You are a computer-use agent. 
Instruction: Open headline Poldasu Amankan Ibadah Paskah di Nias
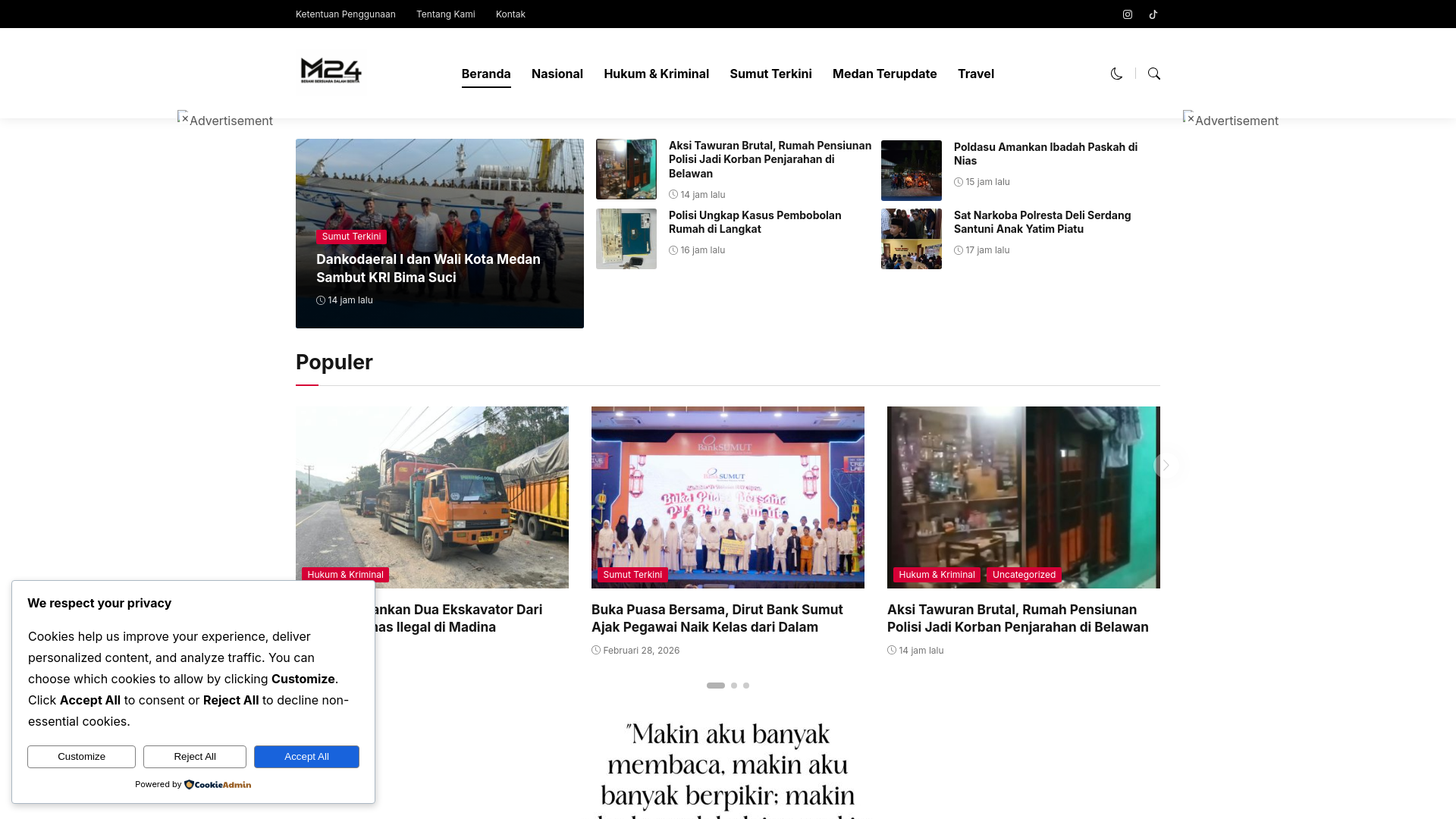pyautogui.click(x=1046, y=154)
